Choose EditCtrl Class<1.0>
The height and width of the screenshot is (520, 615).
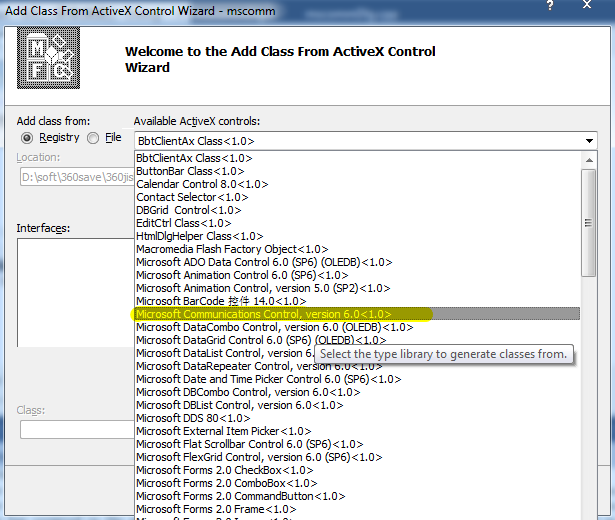357,223
